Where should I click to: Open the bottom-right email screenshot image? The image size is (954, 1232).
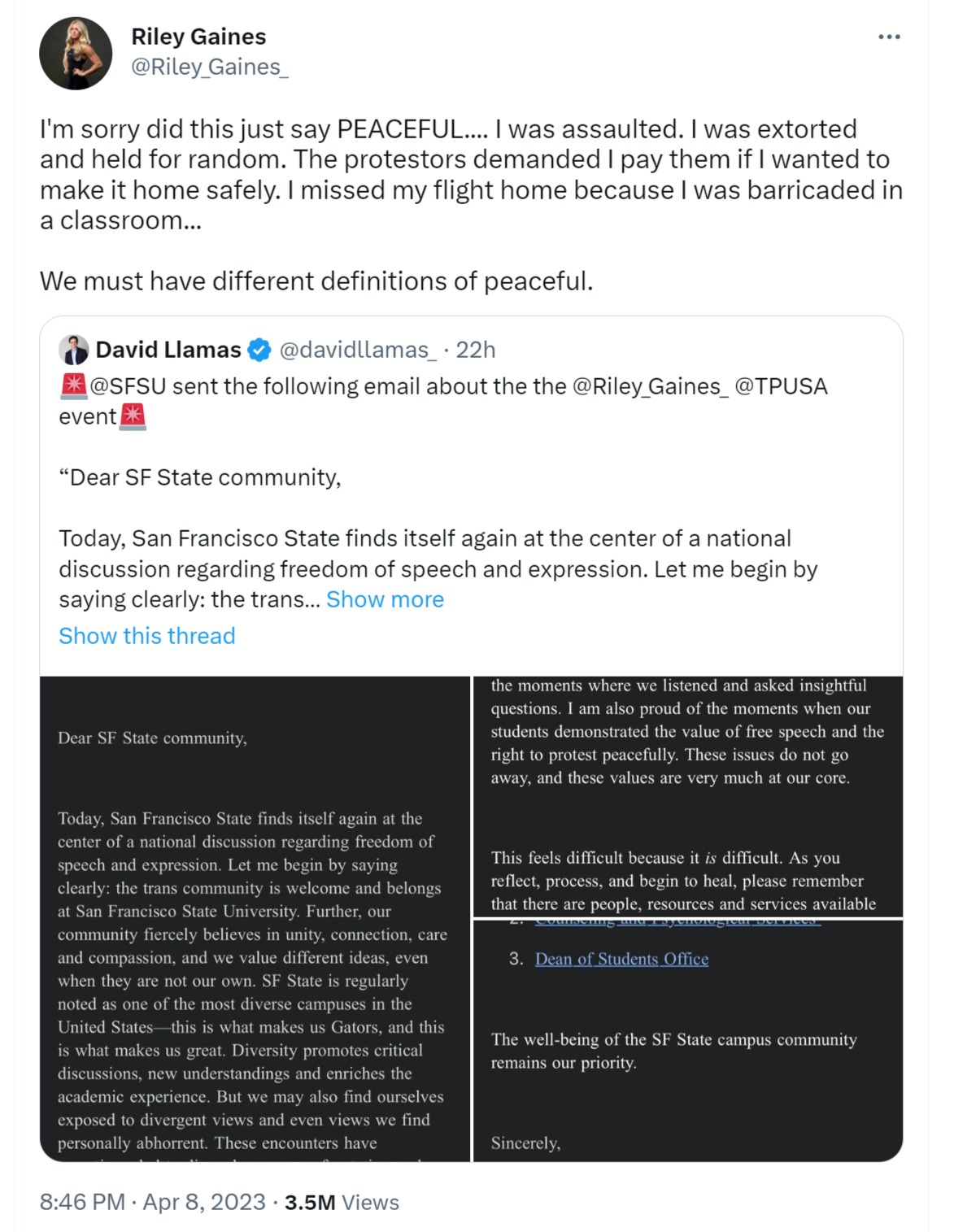click(688, 1041)
